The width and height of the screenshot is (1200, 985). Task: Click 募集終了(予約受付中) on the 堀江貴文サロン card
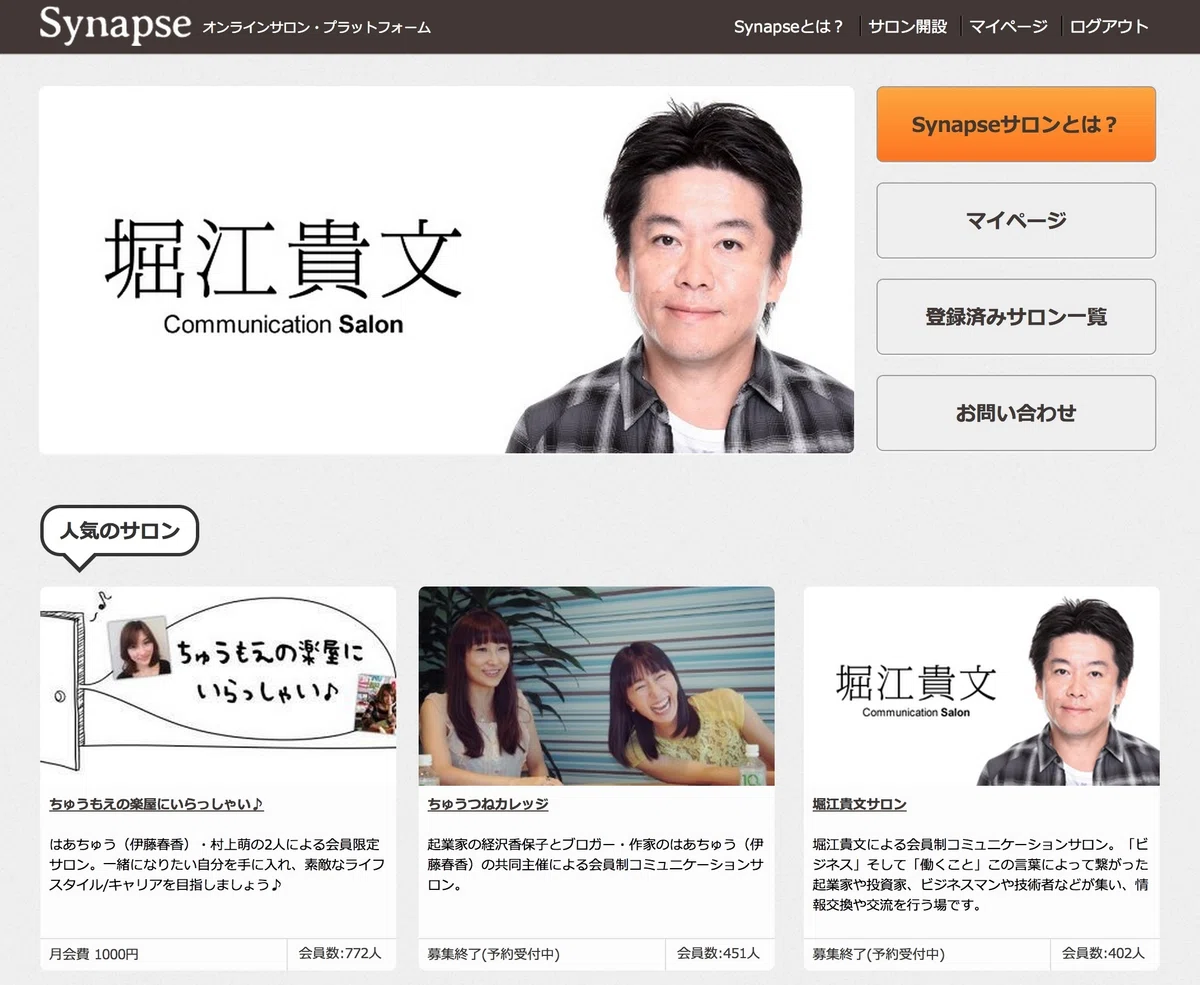[878, 954]
